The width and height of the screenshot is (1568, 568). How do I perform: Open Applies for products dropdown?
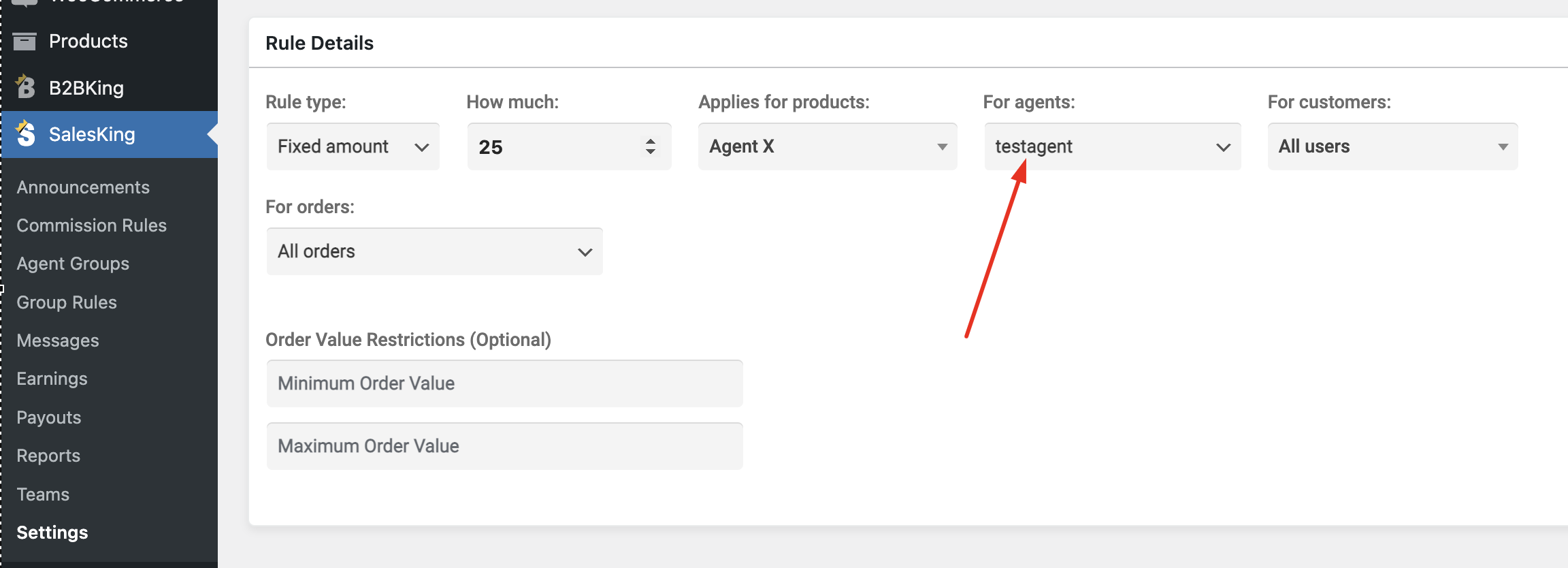pos(828,146)
